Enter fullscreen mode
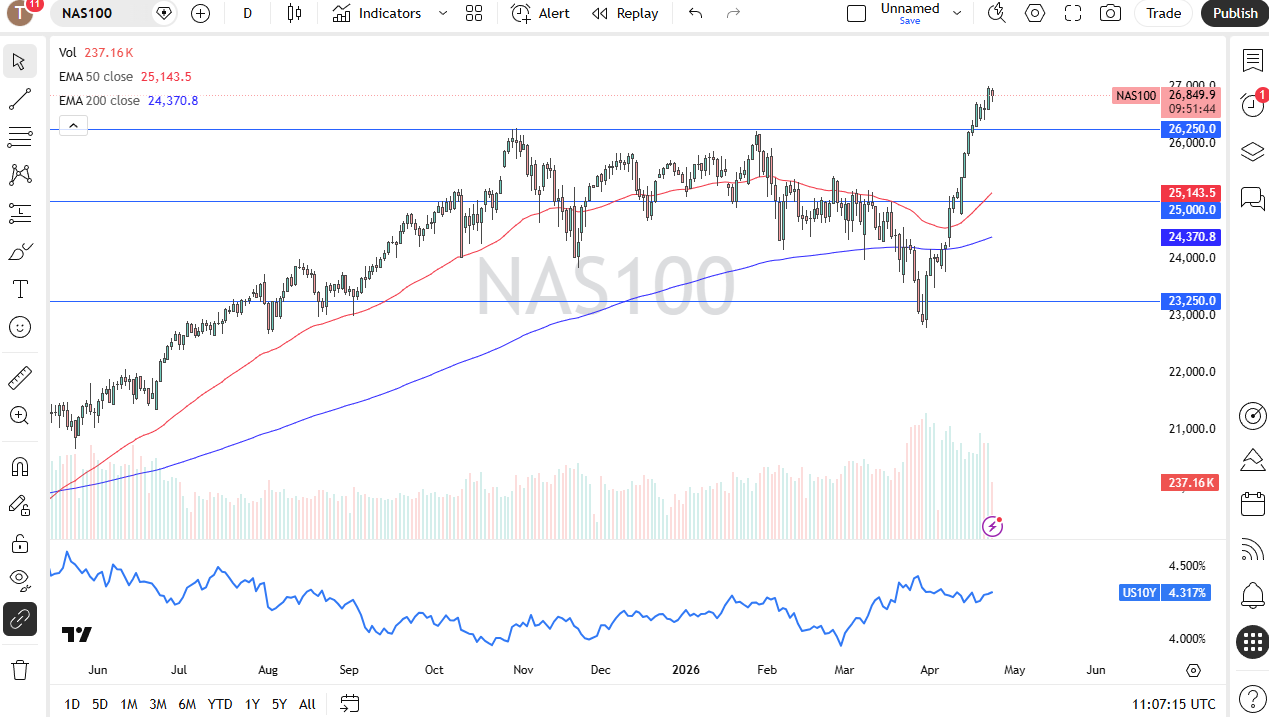1269x717 pixels. [1073, 13]
